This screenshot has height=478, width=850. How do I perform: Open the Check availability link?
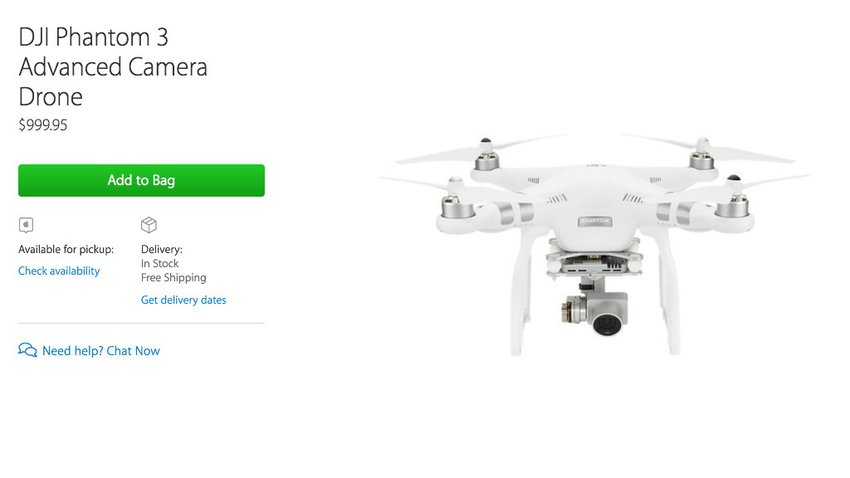point(59,271)
